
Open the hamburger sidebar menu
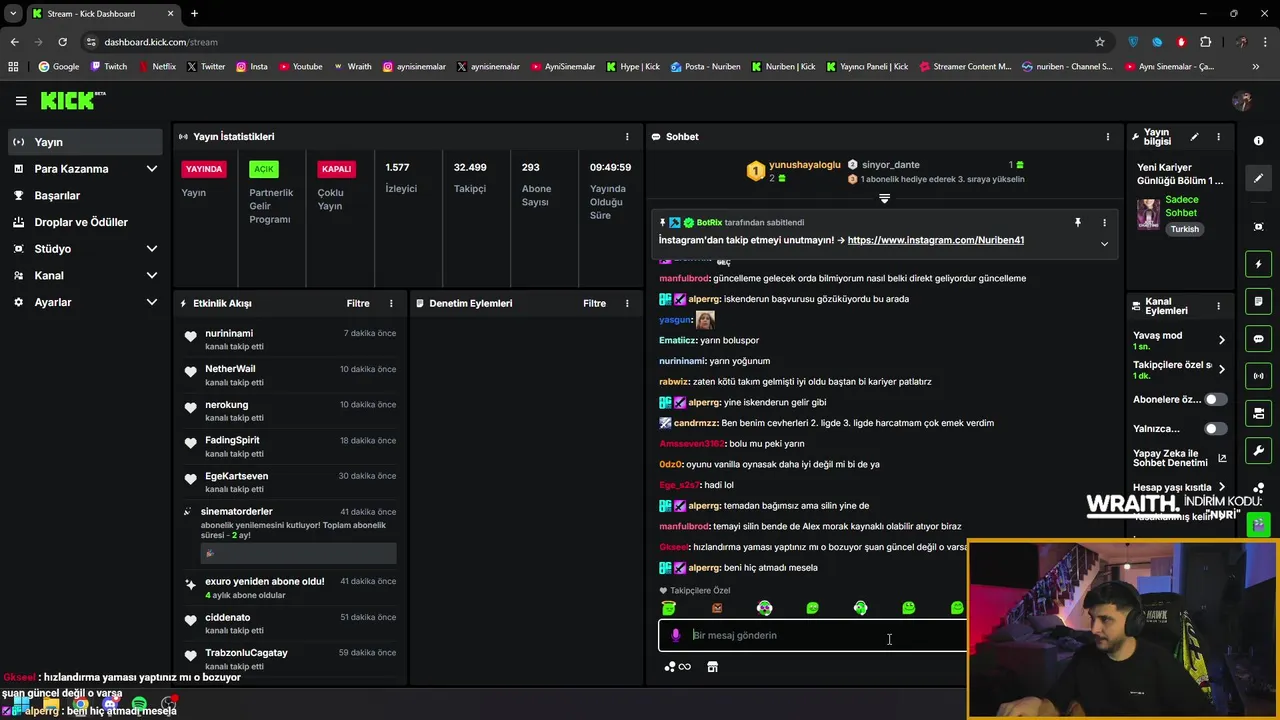coord(21,101)
